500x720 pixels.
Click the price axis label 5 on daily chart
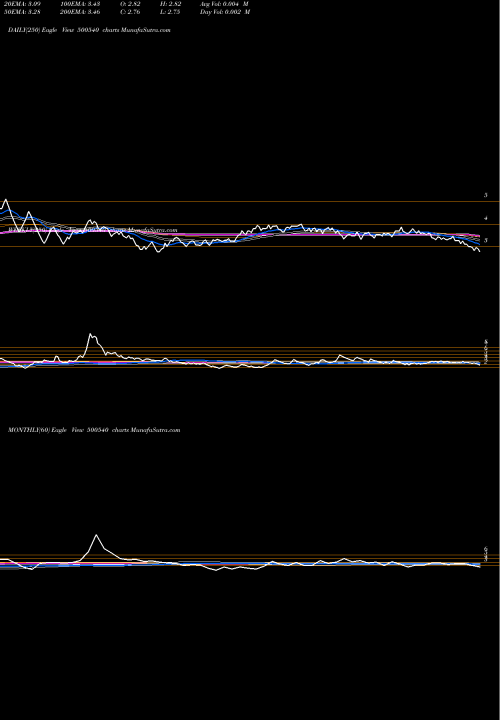(486, 196)
